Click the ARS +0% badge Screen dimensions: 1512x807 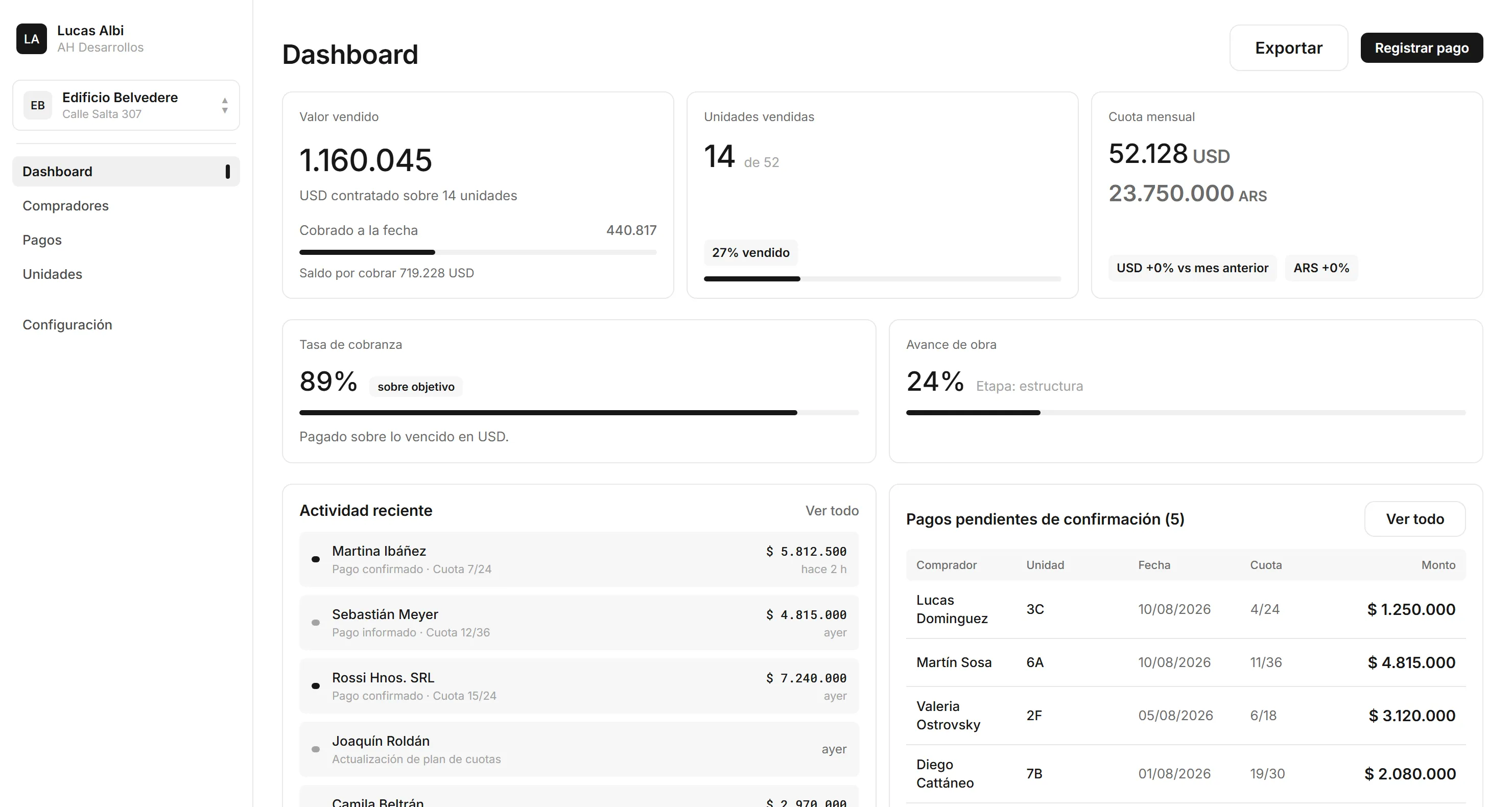[1321, 268]
